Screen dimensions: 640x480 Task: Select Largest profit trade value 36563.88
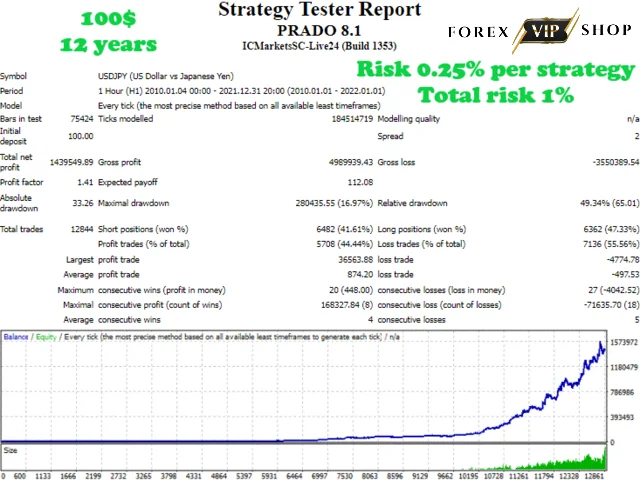(x=356, y=260)
